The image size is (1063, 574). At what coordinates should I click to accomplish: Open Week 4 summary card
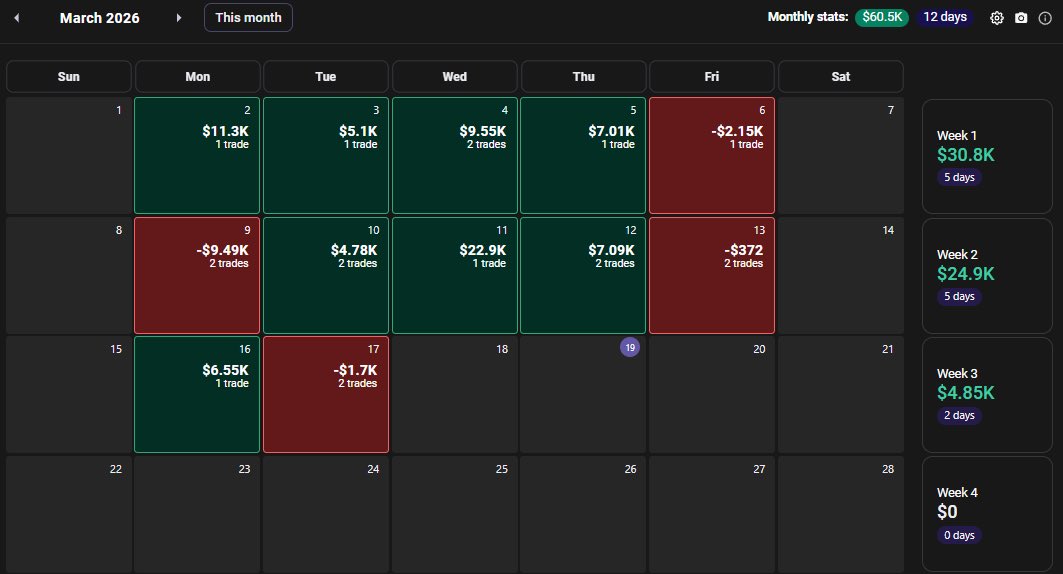point(987,514)
